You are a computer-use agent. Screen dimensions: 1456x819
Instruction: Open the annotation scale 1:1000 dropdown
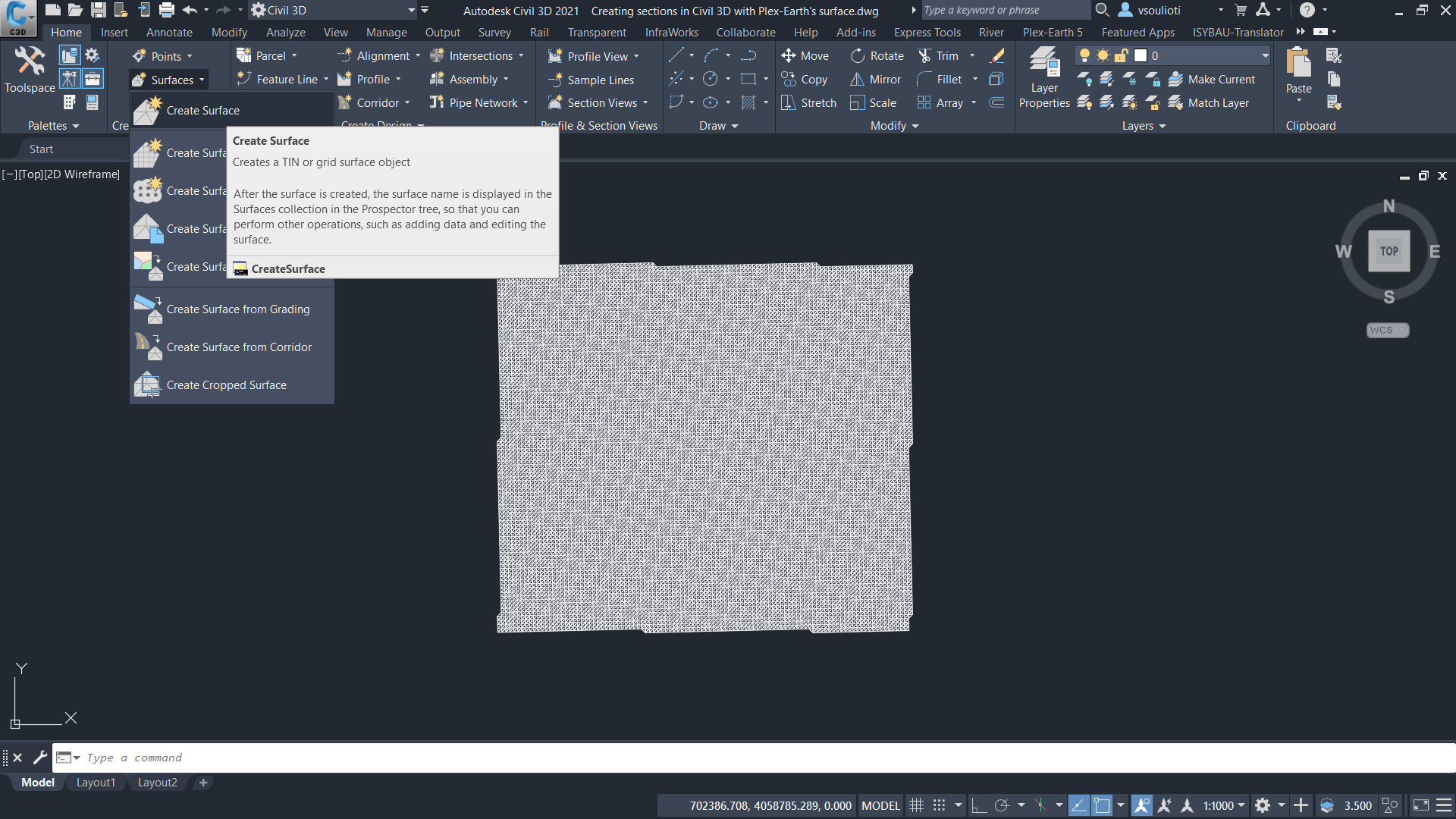(x=1224, y=805)
